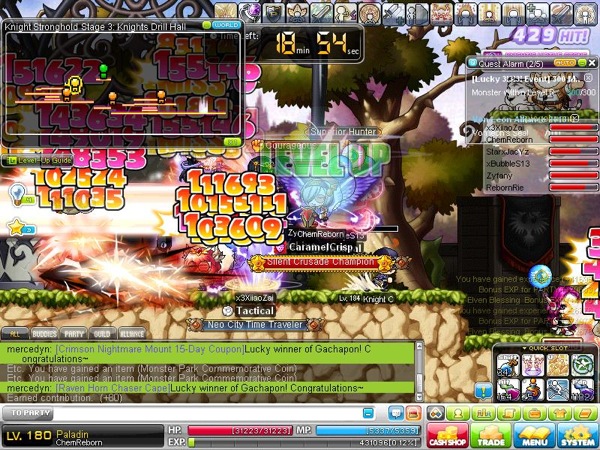Switch chat to the BUDDIES tab
This screenshot has height=450, width=600.
coord(44,334)
